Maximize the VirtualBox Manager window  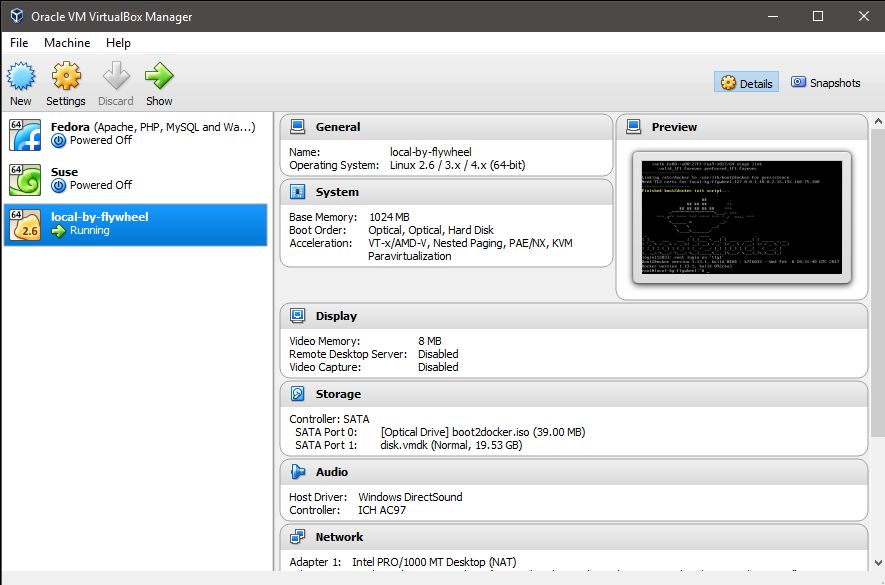coord(817,16)
